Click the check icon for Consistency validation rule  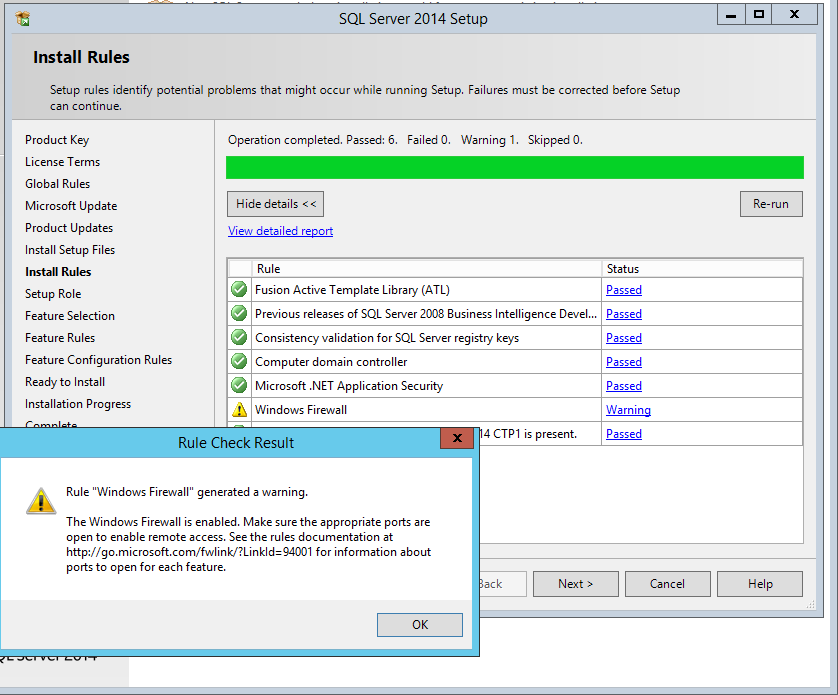click(239, 337)
